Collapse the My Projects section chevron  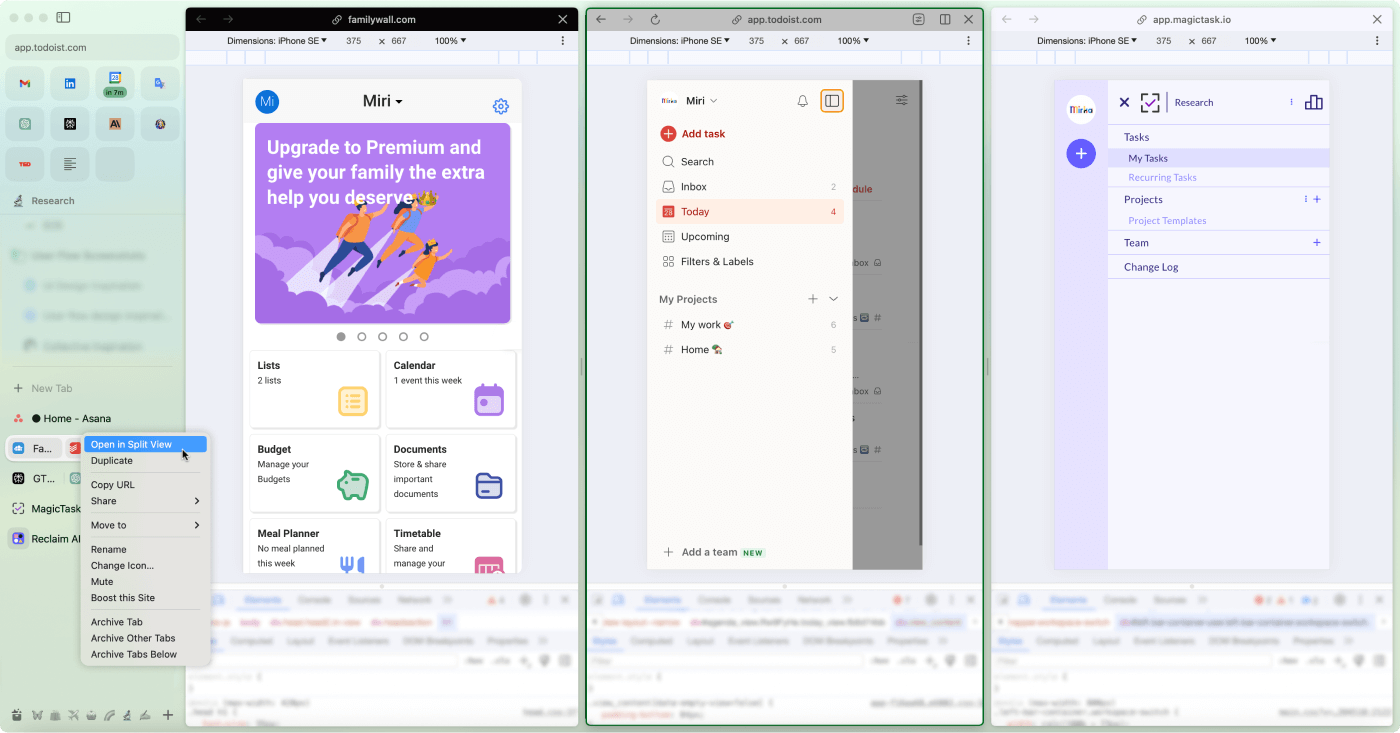coord(834,299)
